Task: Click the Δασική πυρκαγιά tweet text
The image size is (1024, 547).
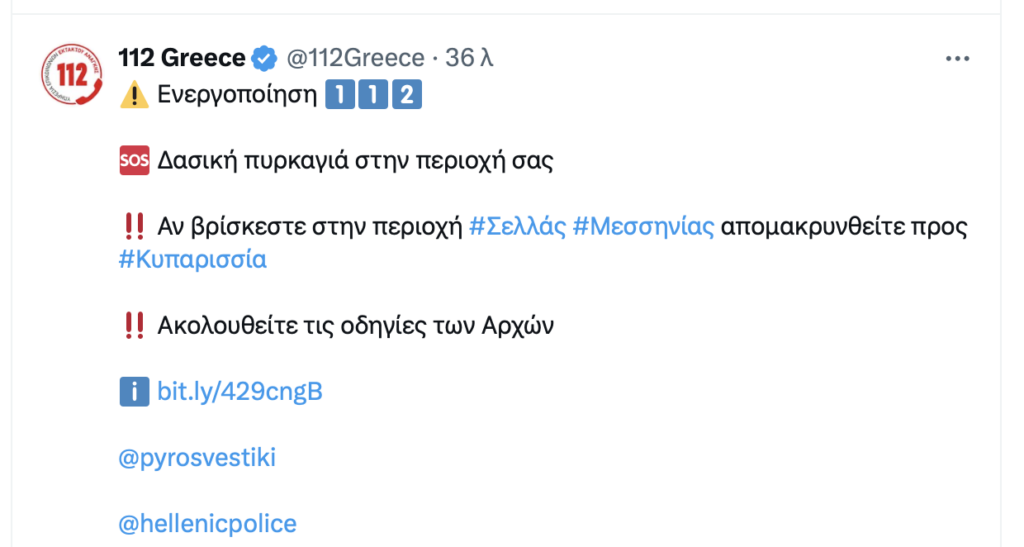Action: coord(355,162)
